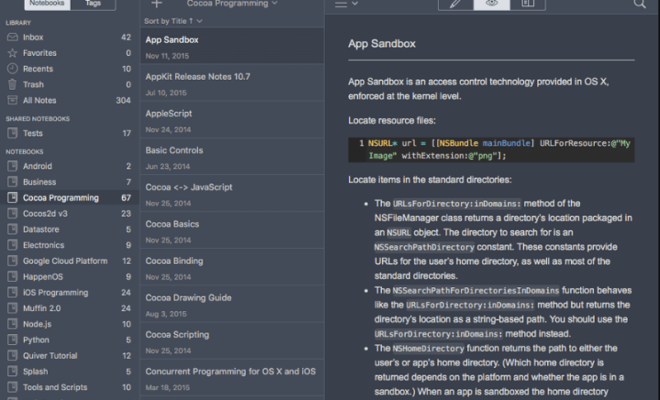Click the Muffin 2.0 notebook icon
This screenshot has height=400, width=660.
click(13, 308)
